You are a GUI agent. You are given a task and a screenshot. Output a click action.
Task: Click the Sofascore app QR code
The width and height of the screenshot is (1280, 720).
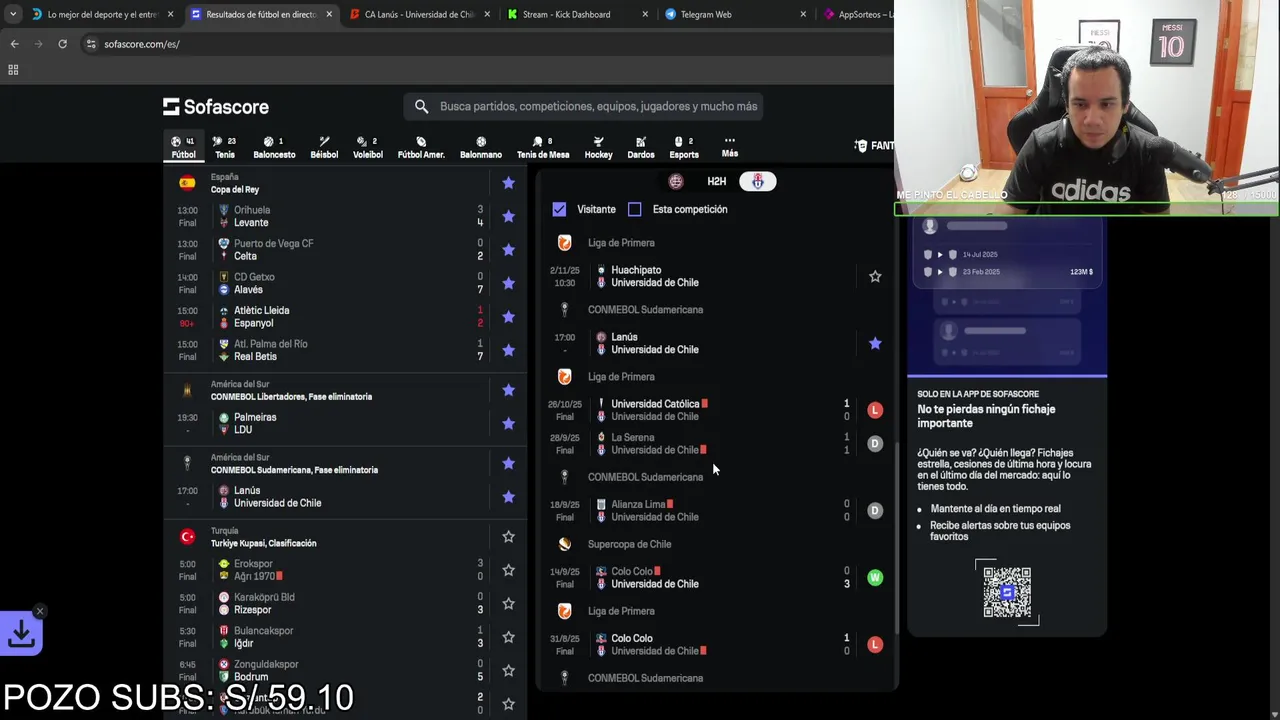click(x=1007, y=592)
